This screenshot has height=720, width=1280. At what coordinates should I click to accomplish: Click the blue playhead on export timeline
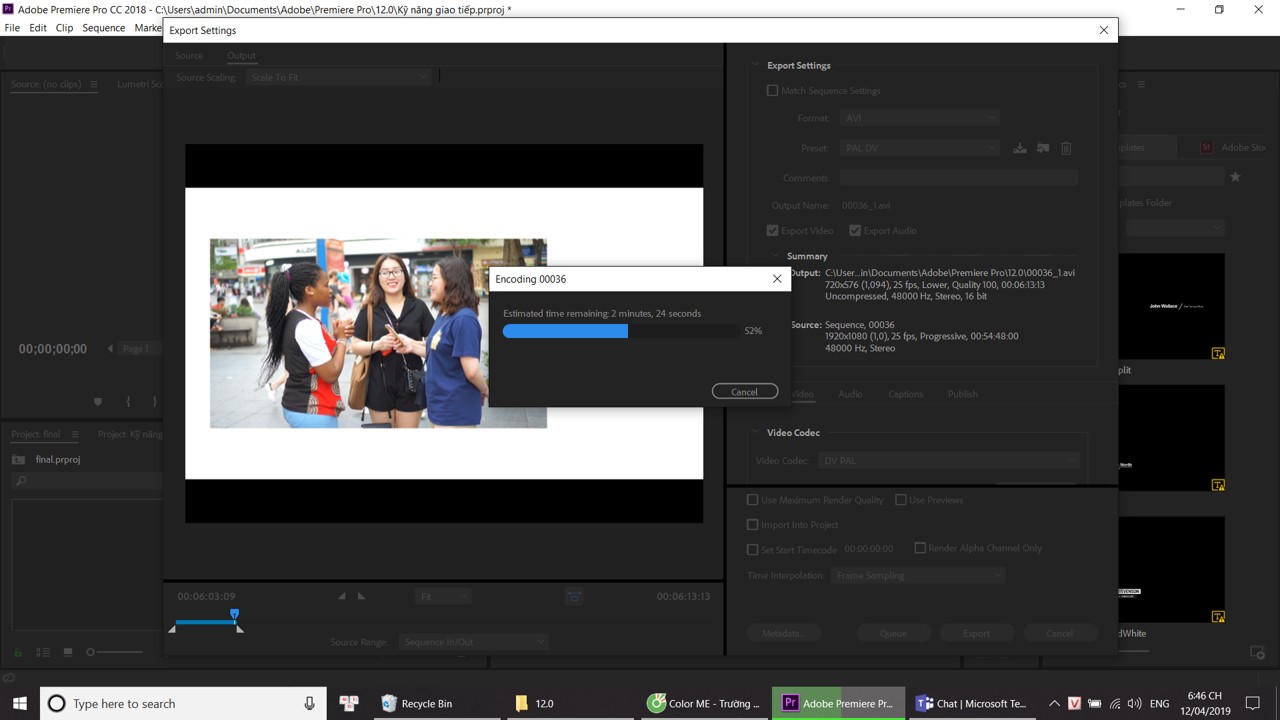[x=234, y=615]
